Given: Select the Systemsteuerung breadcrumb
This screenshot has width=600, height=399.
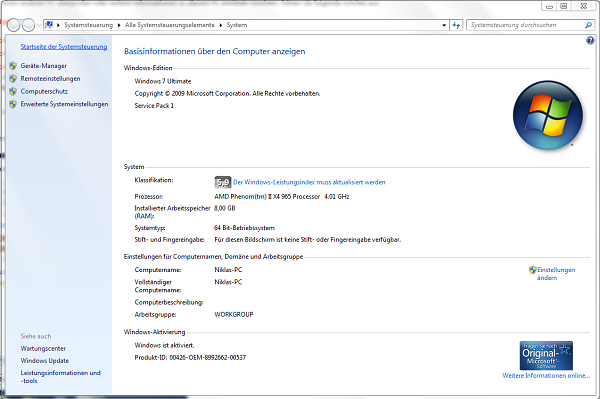Looking at the screenshot, I should [x=88, y=25].
